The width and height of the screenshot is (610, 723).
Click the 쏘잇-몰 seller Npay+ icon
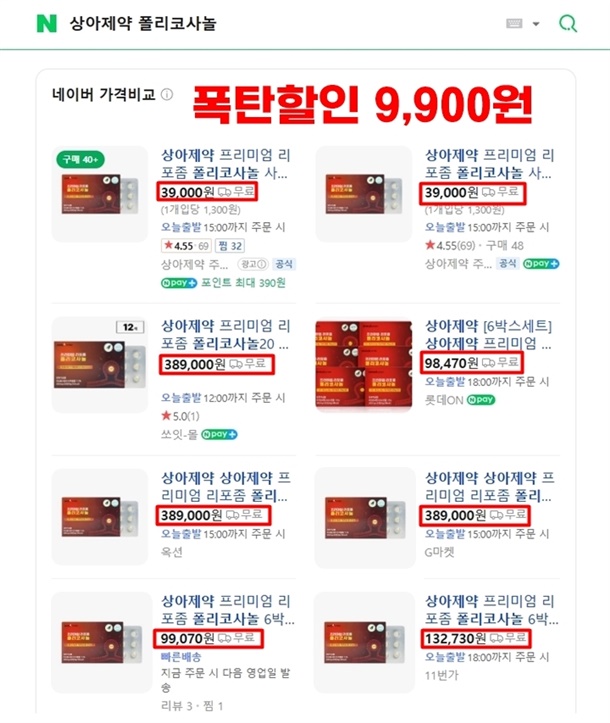pyautogui.click(x=219, y=434)
